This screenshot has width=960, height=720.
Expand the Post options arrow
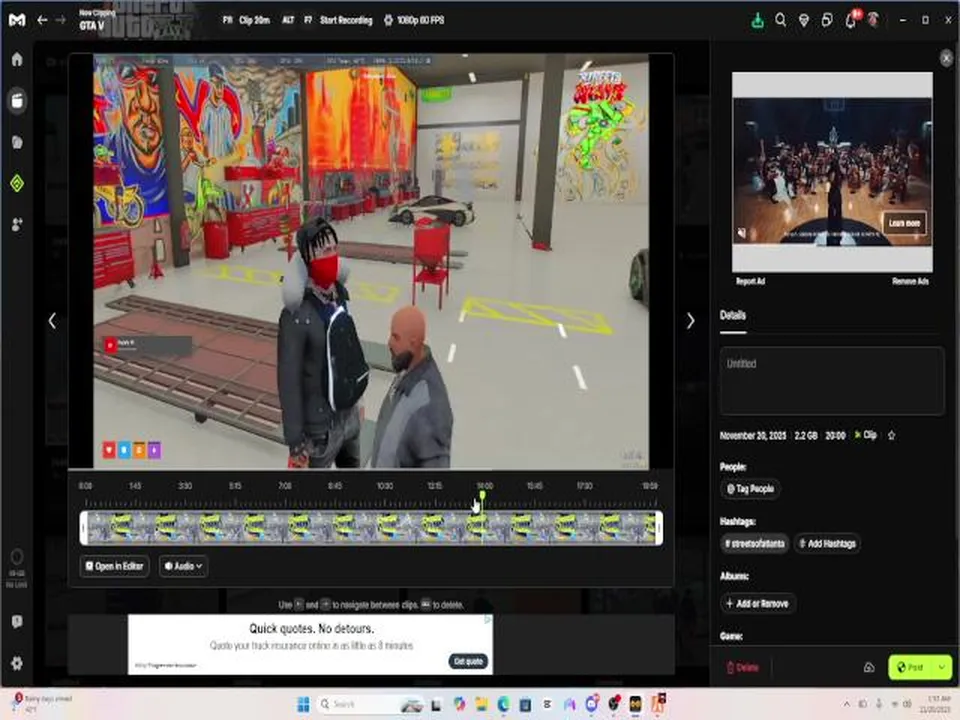(942, 667)
